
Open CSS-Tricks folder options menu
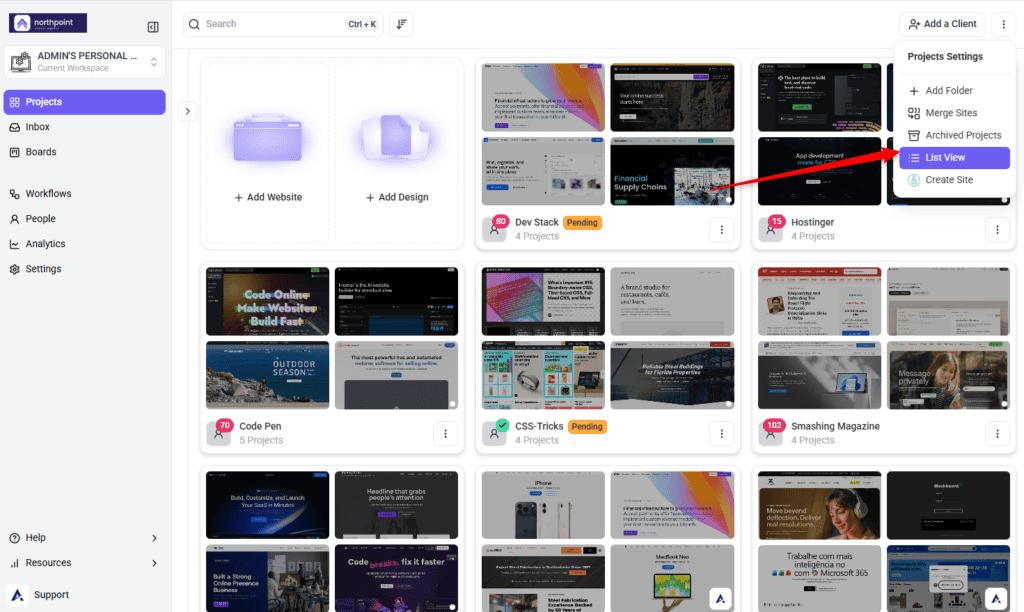click(722, 434)
